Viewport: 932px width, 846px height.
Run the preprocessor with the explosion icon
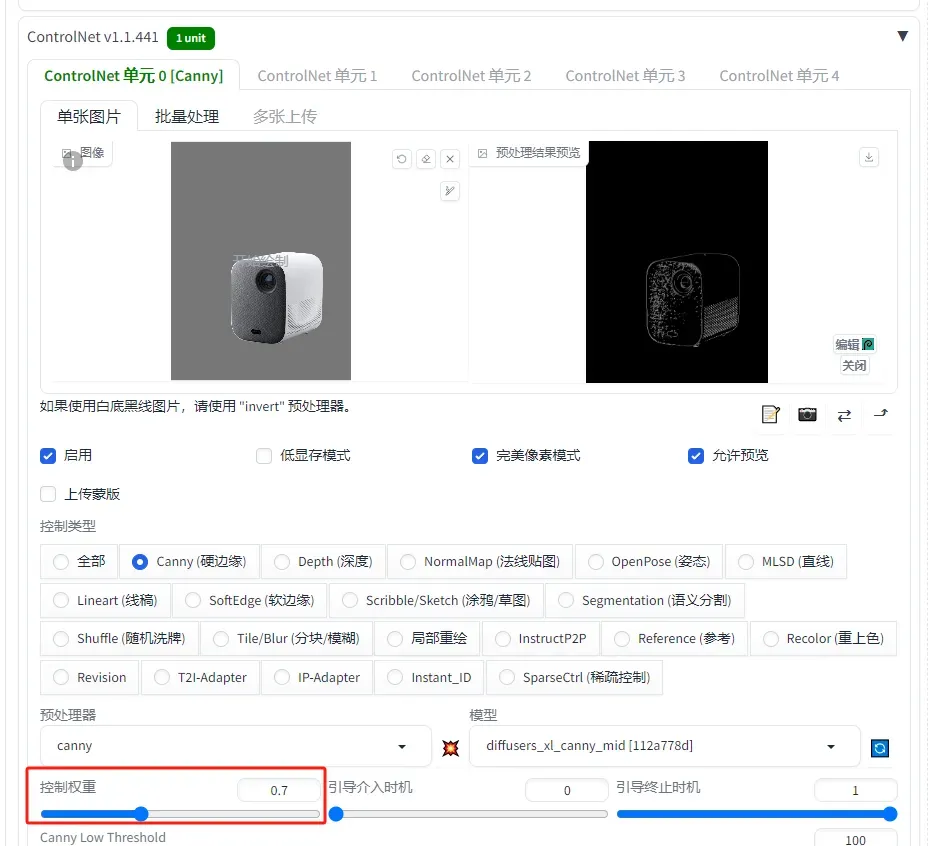pos(451,747)
